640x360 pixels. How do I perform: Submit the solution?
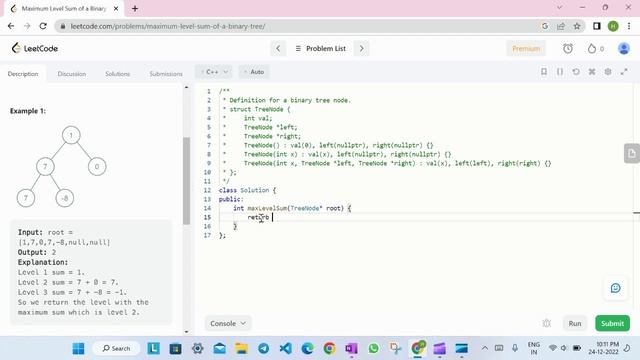(612, 323)
